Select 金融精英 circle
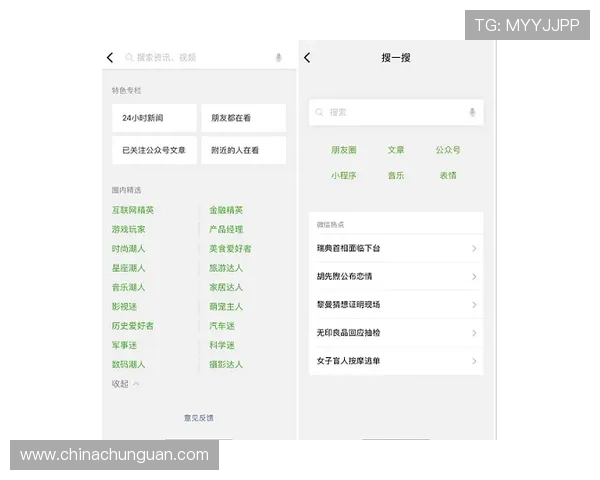The height and width of the screenshot is (480, 600). tap(226, 210)
